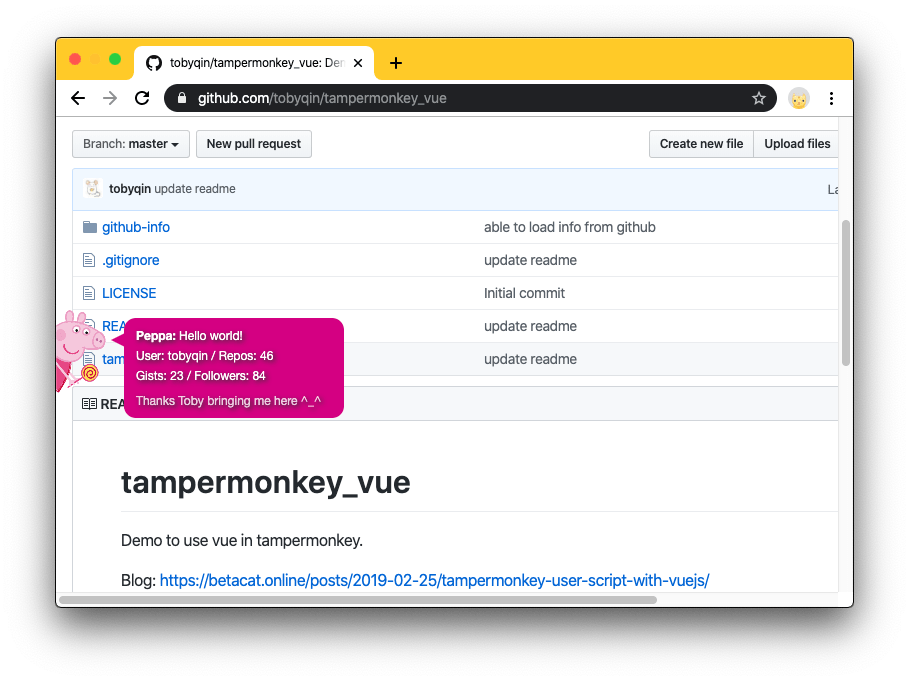Click the browser forward arrow
This screenshot has height=681, width=909.
tap(110, 98)
